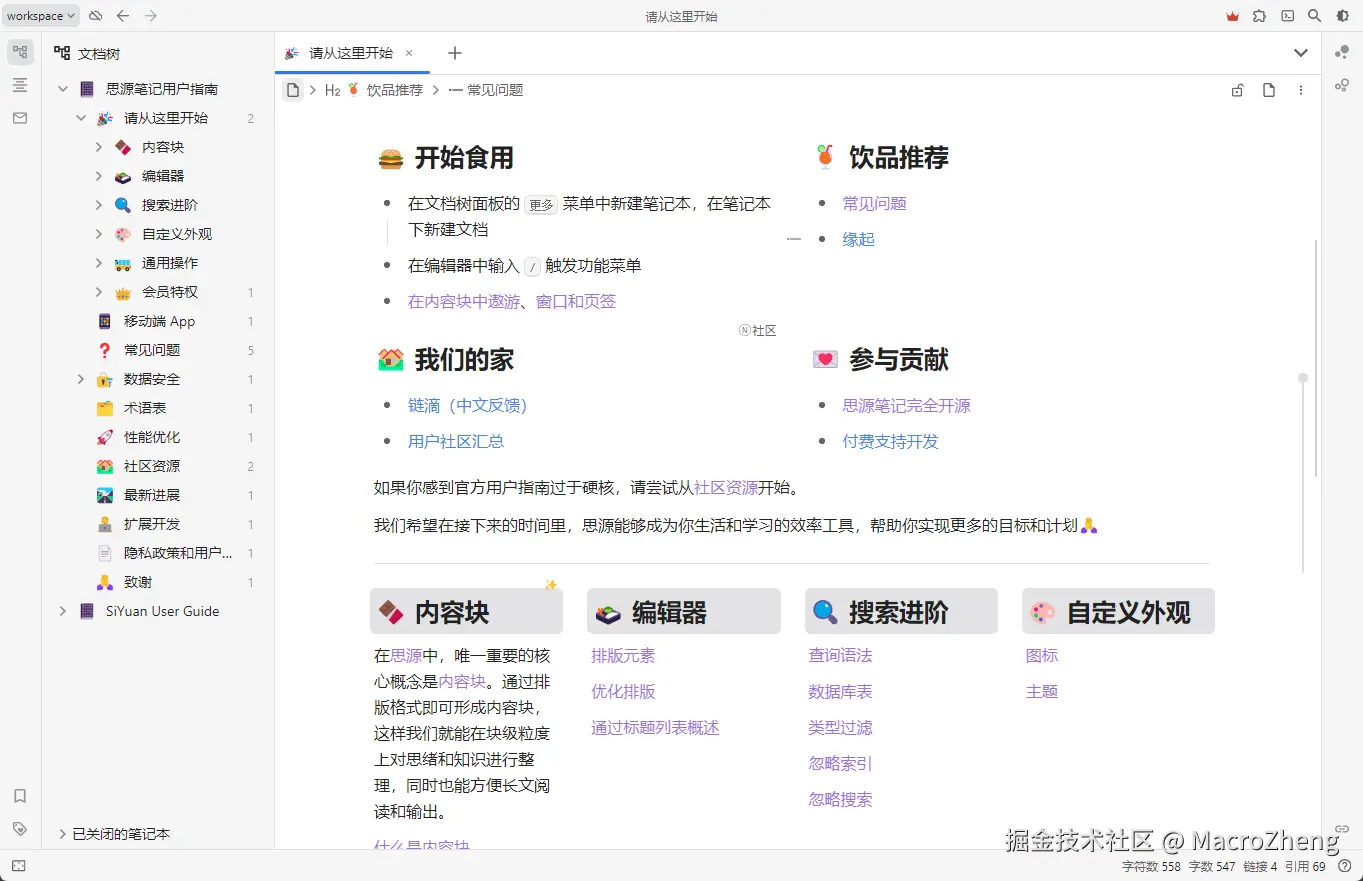The width and height of the screenshot is (1363, 881).
Task: Open global search magnifier icon
Action: click(x=1315, y=16)
